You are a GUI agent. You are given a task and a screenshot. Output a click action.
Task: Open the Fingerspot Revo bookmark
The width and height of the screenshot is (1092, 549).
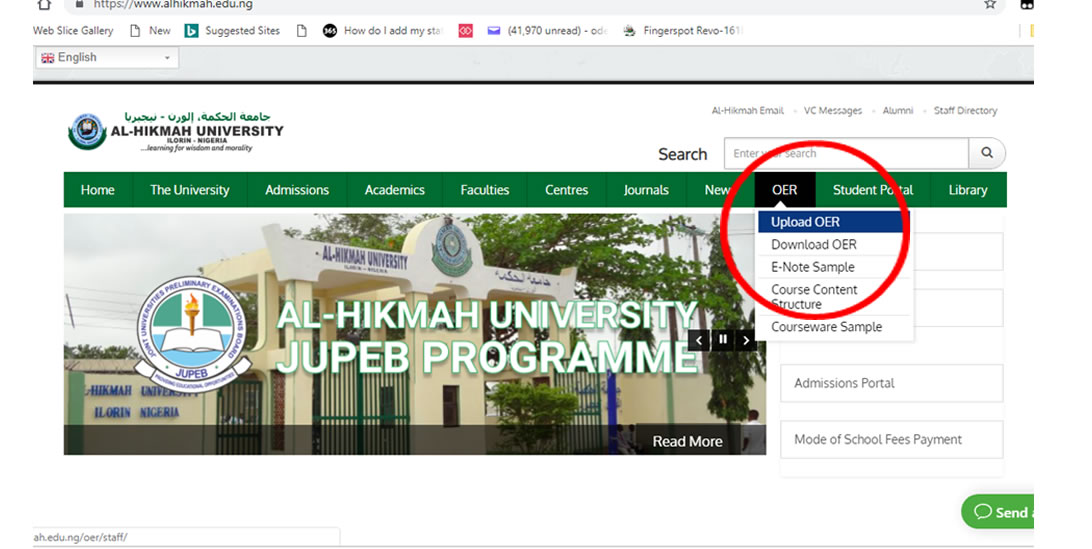click(682, 31)
